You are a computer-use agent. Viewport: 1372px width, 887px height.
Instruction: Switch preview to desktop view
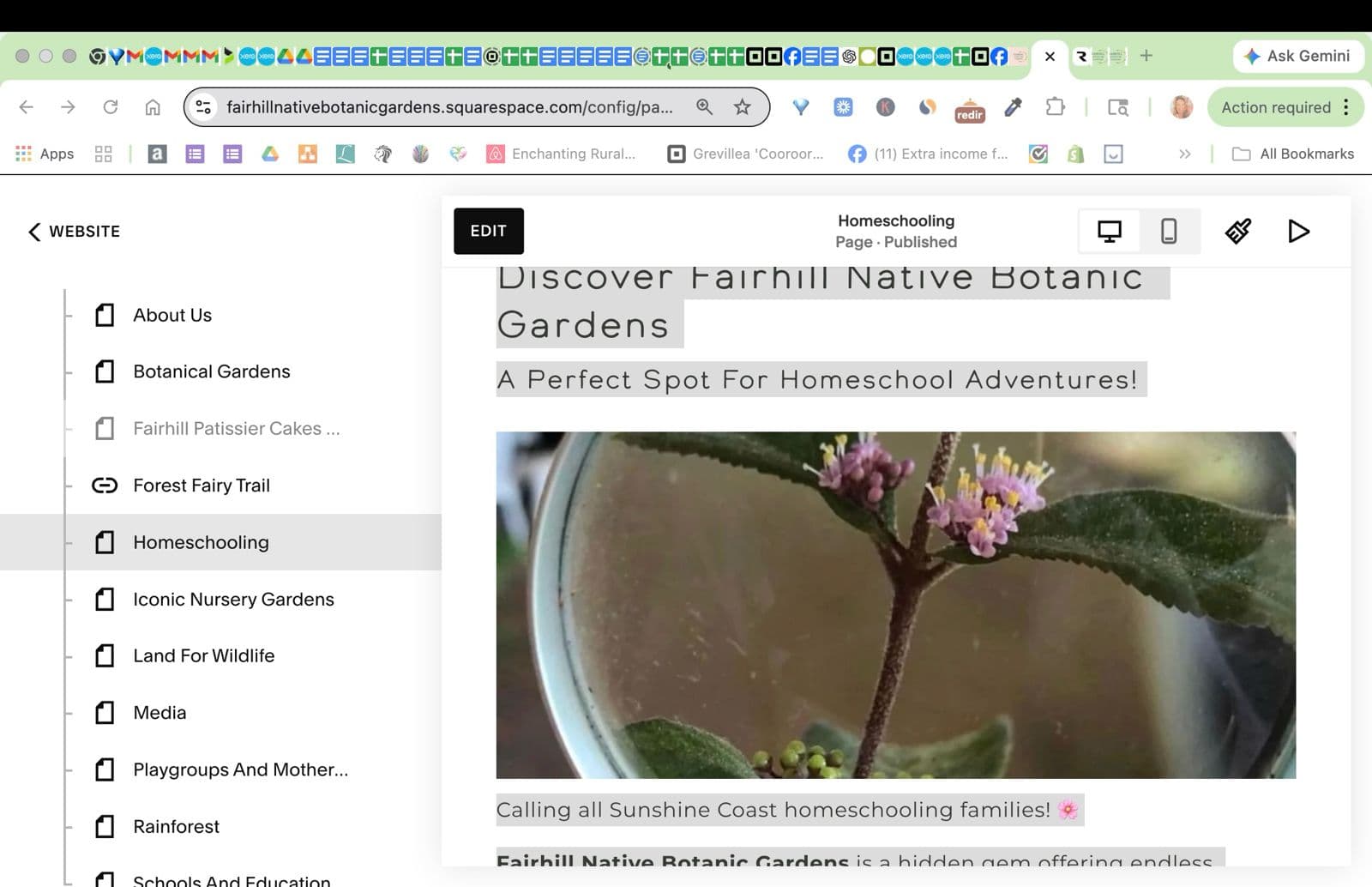(1109, 231)
